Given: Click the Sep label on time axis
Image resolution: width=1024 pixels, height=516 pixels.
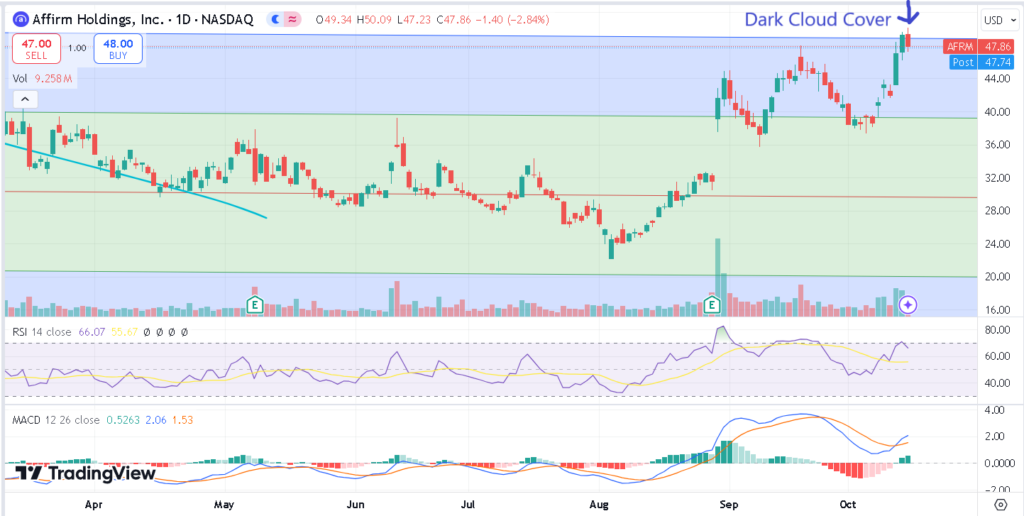Looking at the screenshot, I should pos(730,504).
